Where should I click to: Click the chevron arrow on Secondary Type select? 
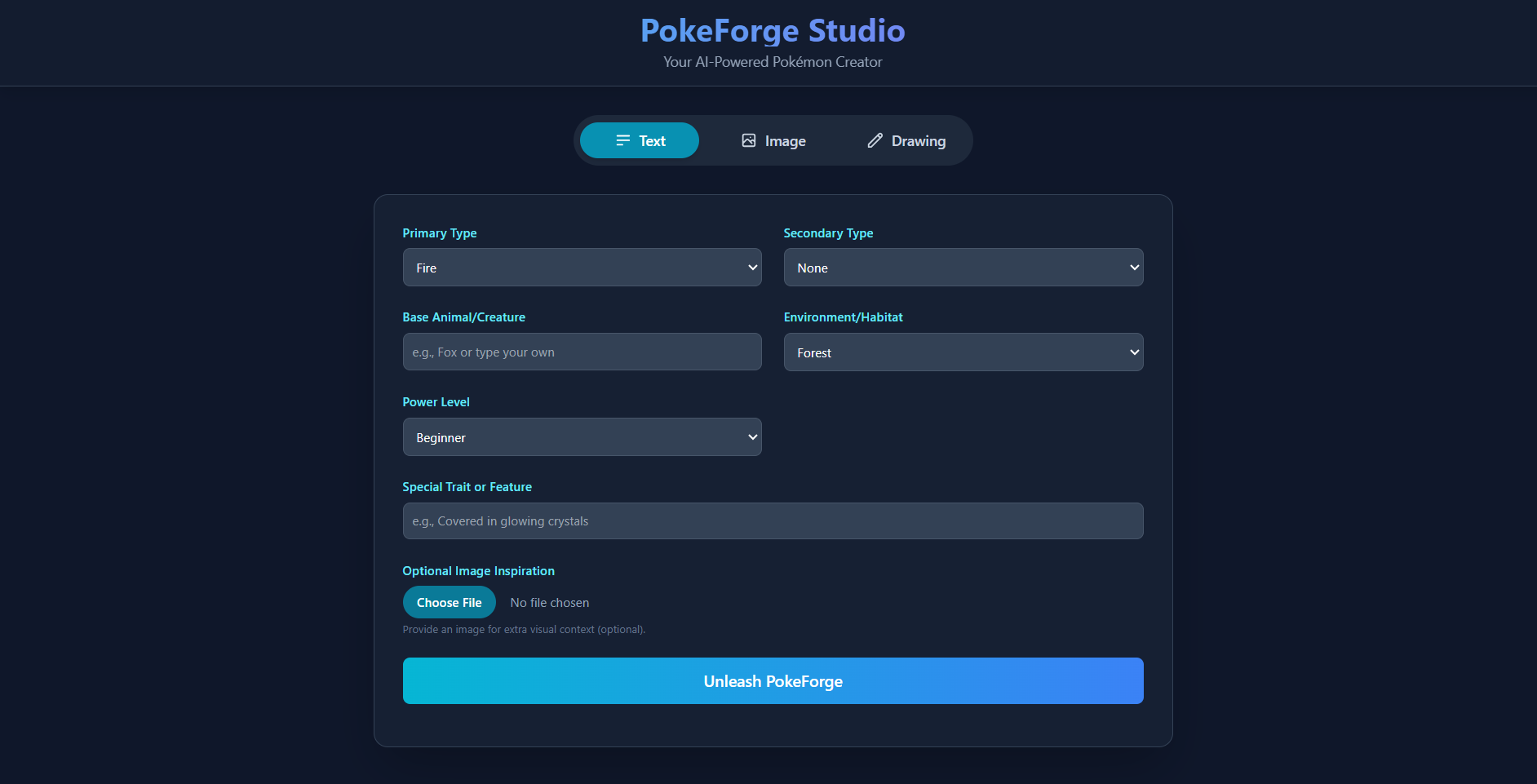pos(1134,268)
